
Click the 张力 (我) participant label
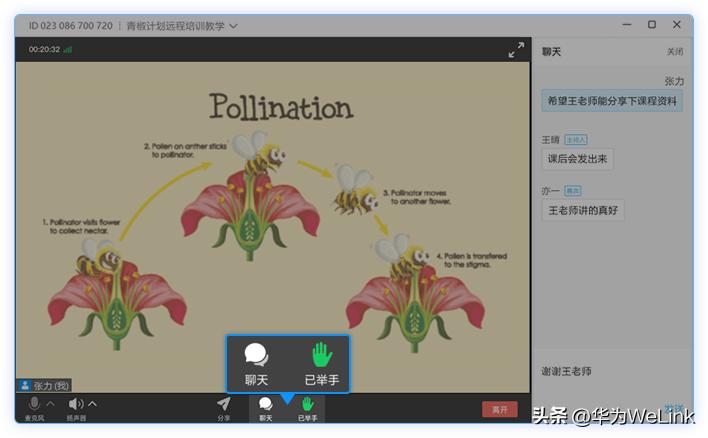pyautogui.click(x=45, y=386)
